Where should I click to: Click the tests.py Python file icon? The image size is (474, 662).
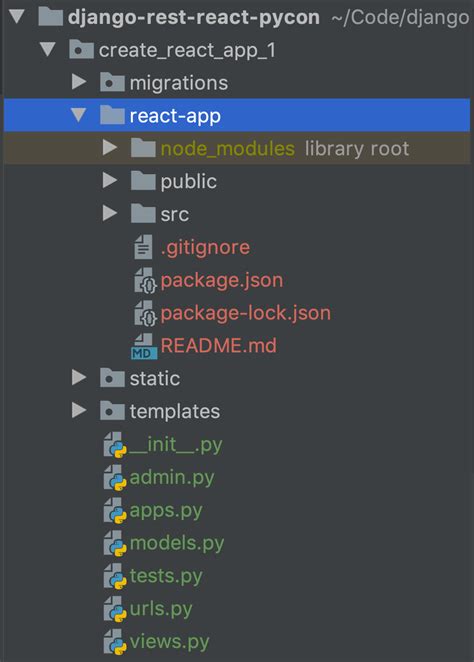tap(115, 577)
